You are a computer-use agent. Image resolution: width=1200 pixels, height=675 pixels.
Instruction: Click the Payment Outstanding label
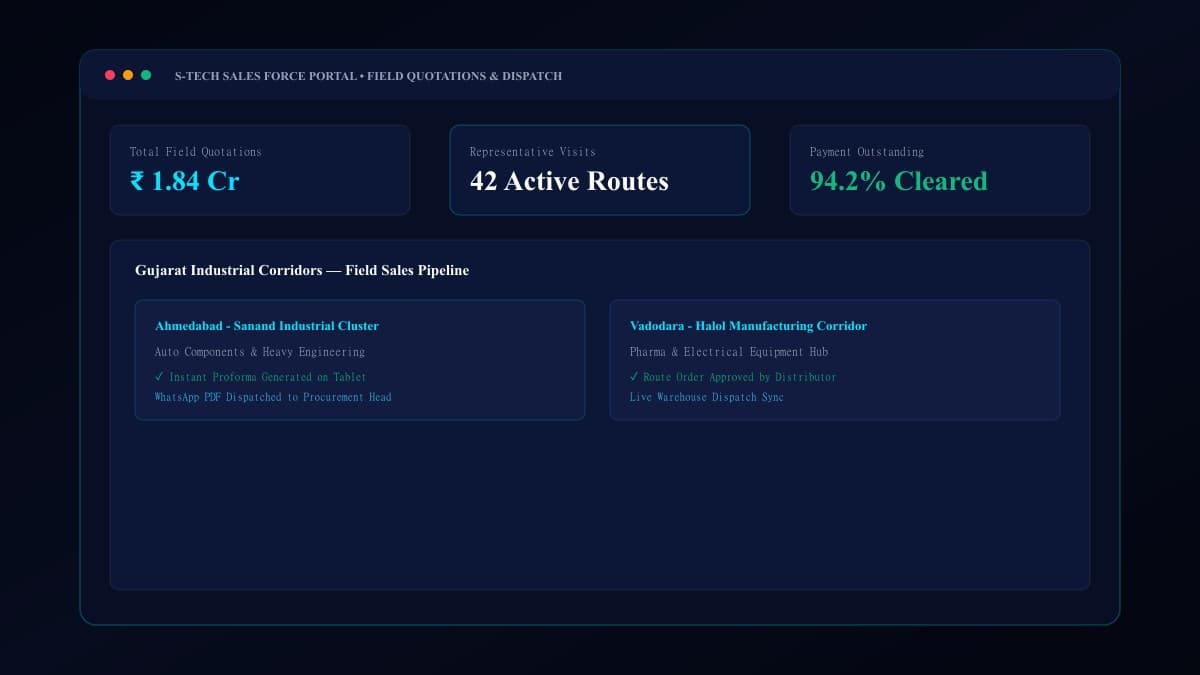point(867,152)
